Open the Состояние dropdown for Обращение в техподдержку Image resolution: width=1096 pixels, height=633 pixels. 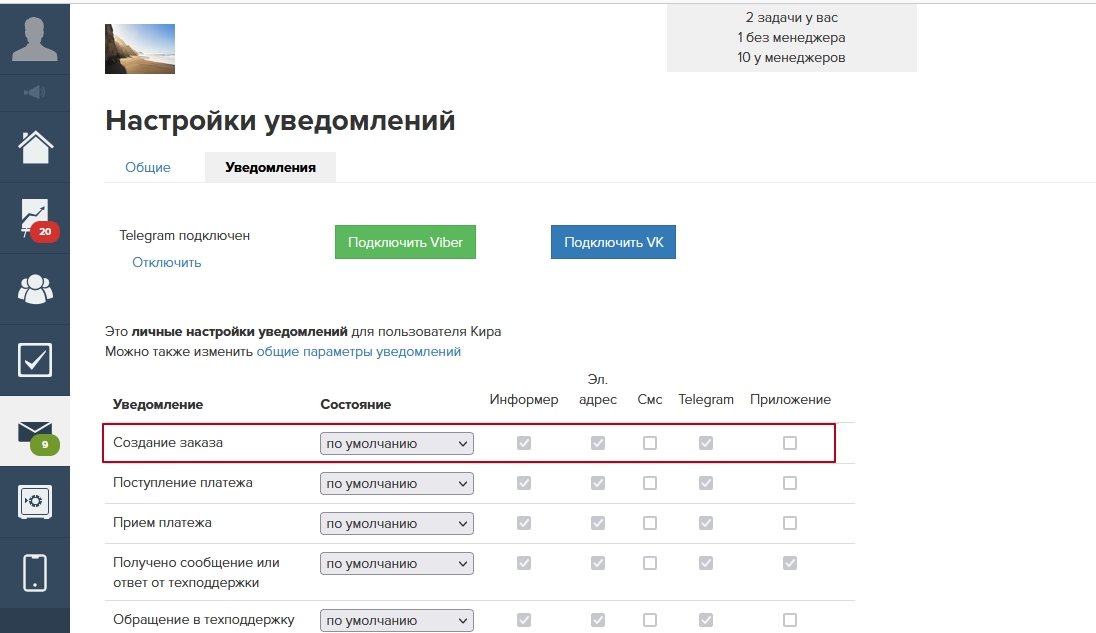[x=396, y=620]
